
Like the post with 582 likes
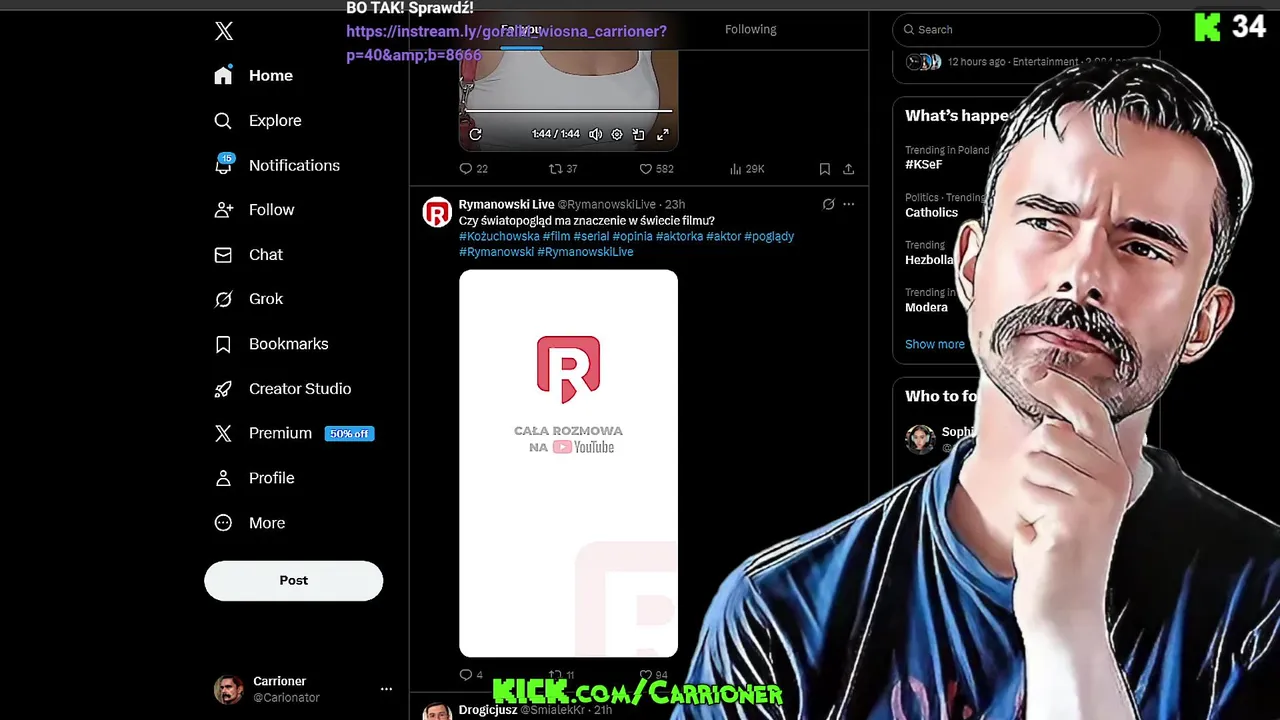pos(656,169)
